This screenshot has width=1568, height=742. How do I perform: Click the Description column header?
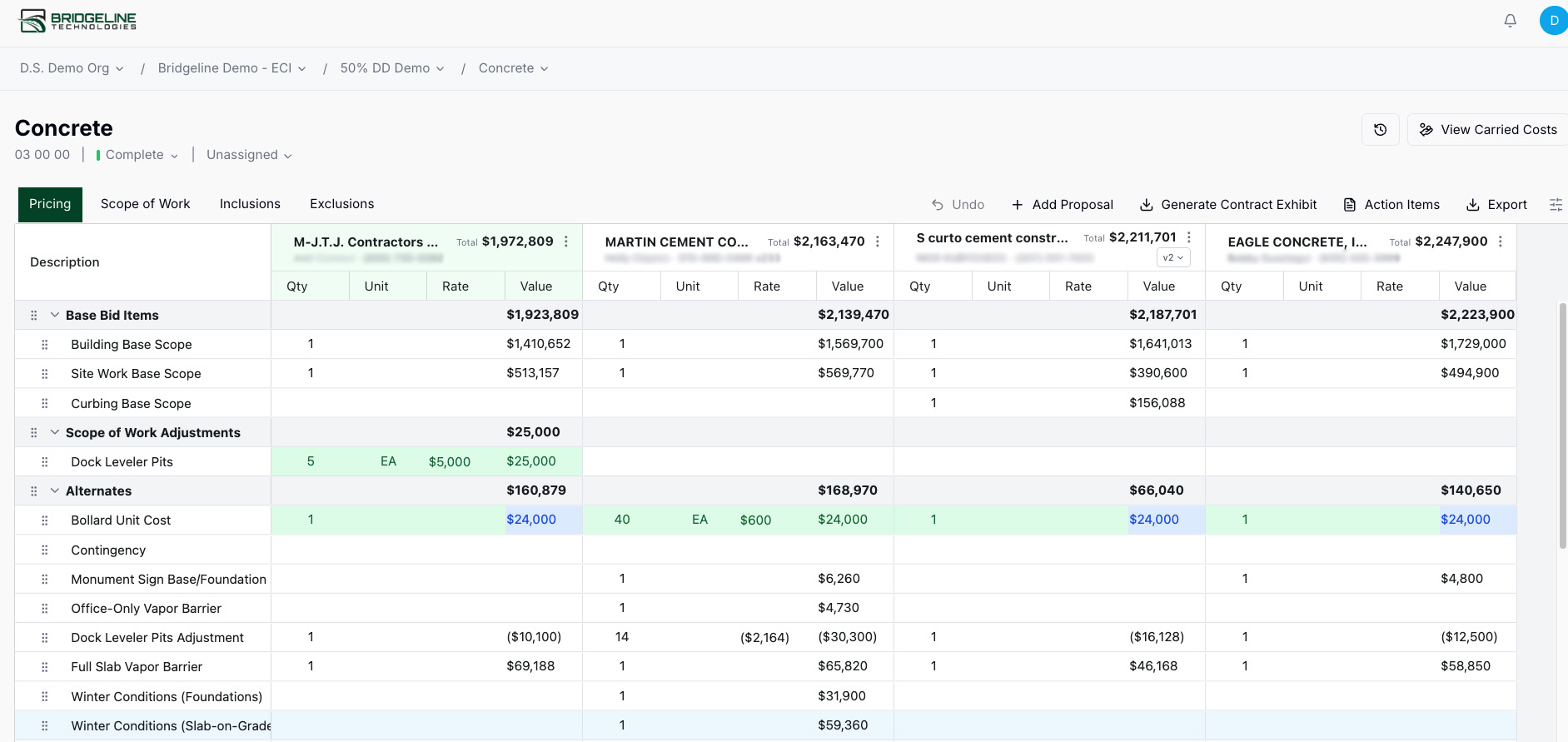coord(143,262)
